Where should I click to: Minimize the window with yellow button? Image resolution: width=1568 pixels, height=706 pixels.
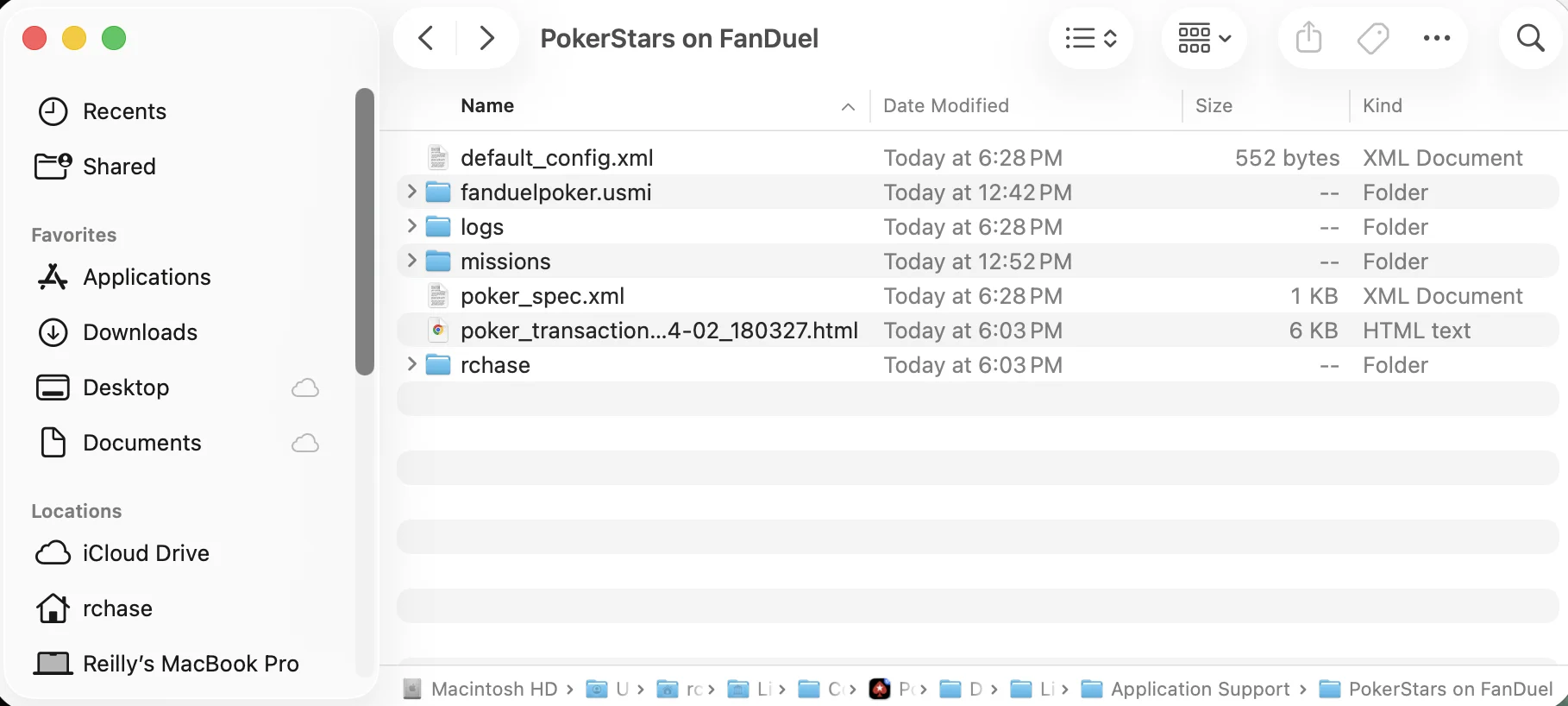[x=74, y=38]
